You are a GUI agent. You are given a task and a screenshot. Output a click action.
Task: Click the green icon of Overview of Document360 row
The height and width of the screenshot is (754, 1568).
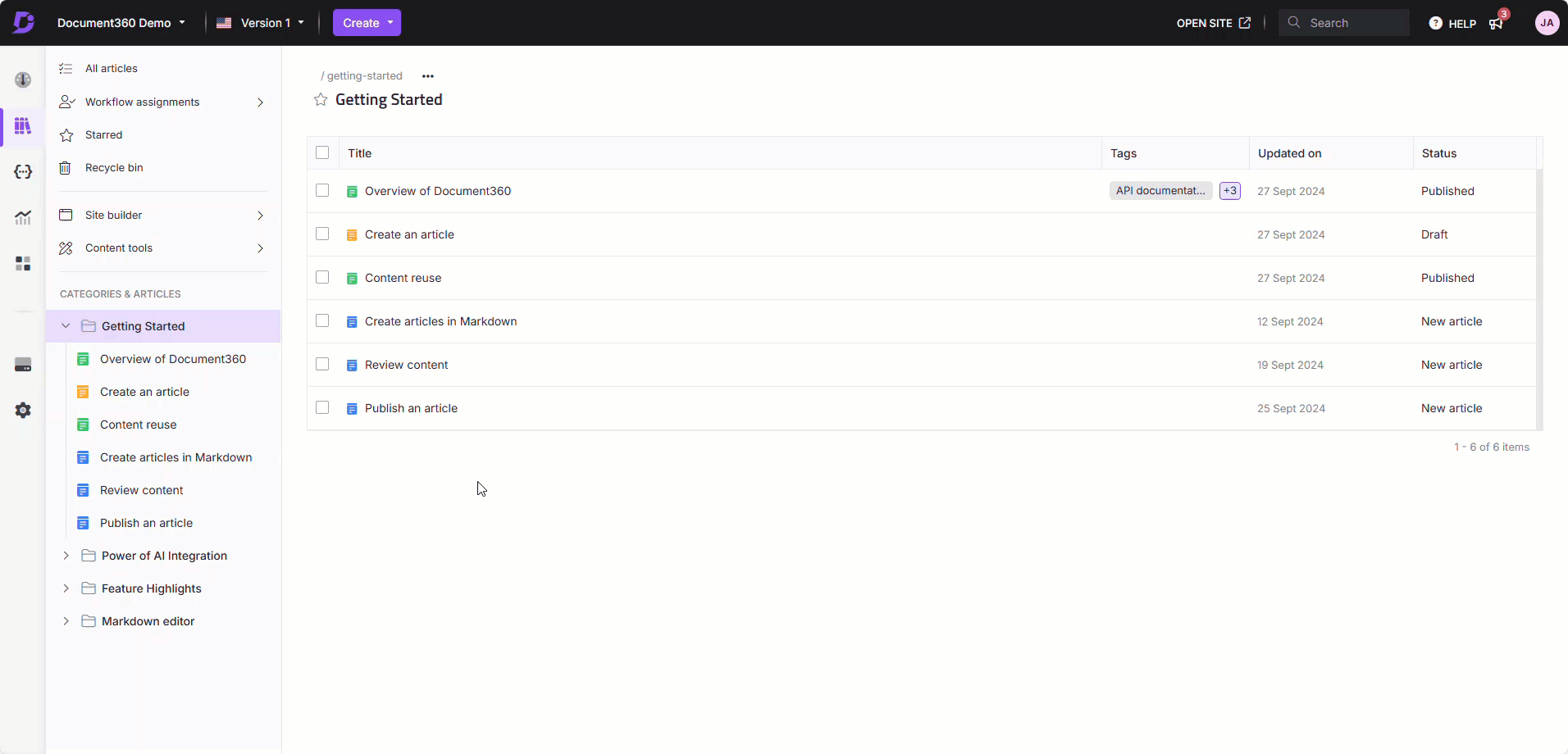click(x=352, y=192)
